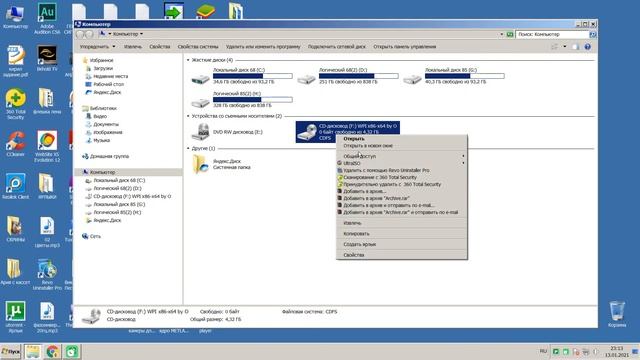Choose Создать ярлык in the context menu
This screenshot has width=640, height=360.
(x=402, y=244)
